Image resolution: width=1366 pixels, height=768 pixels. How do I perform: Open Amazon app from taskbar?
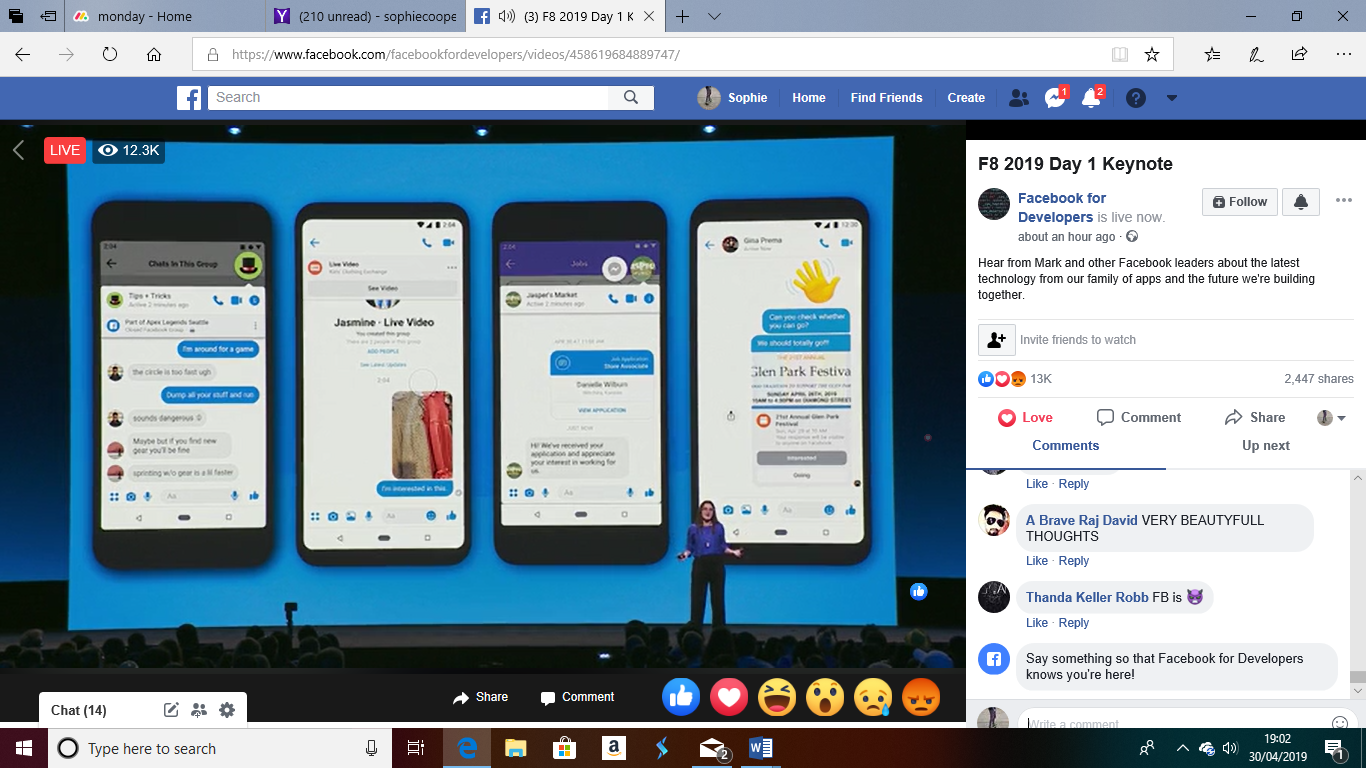tap(613, 748)
